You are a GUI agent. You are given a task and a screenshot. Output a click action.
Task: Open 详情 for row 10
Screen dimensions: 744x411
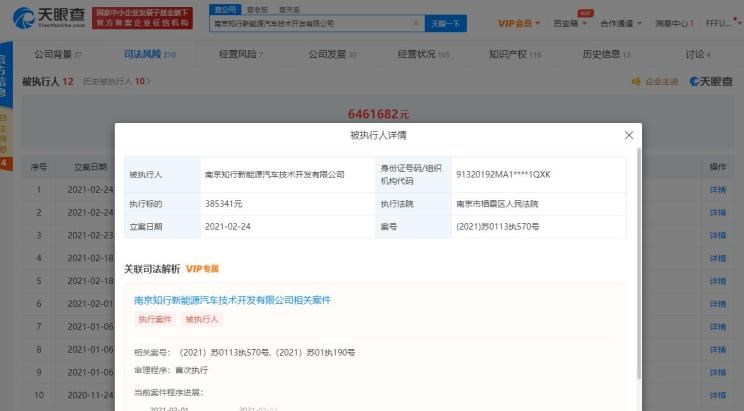click(x=717, y=395)
